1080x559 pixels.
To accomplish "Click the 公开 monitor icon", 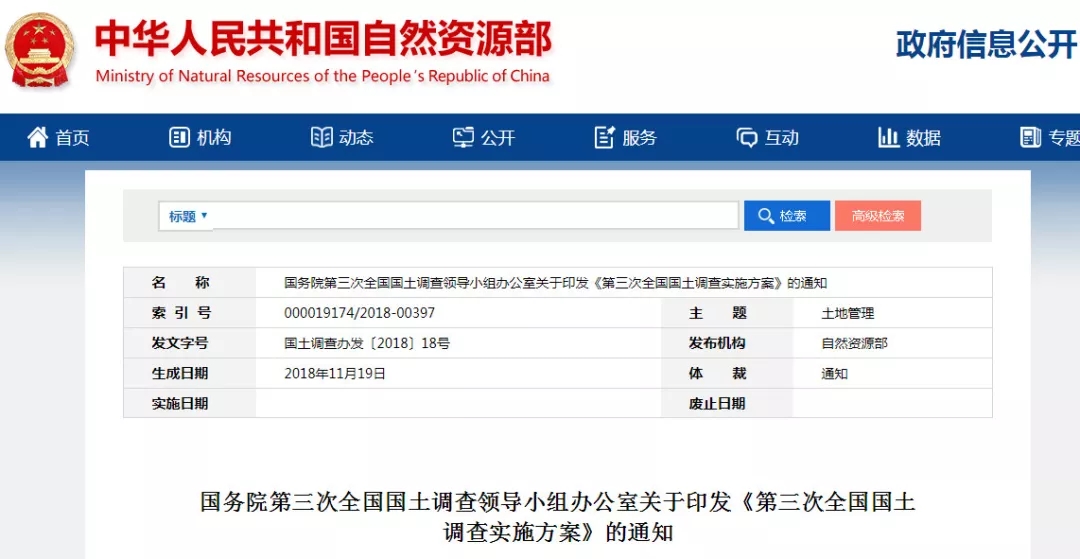I will (463, 138).
